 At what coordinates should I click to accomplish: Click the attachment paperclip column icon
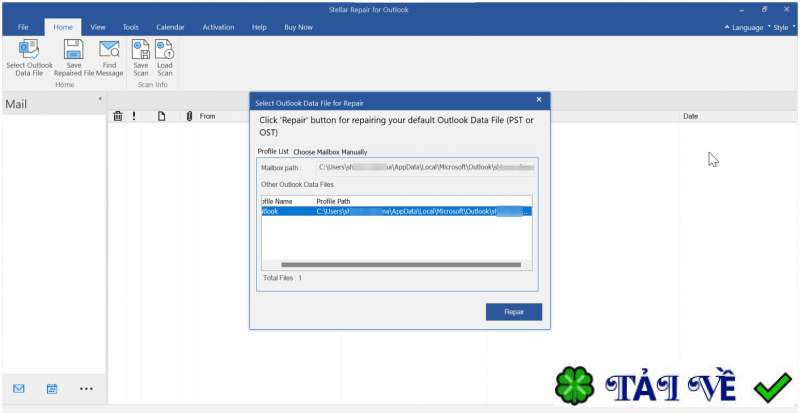(x=189, y=116)
